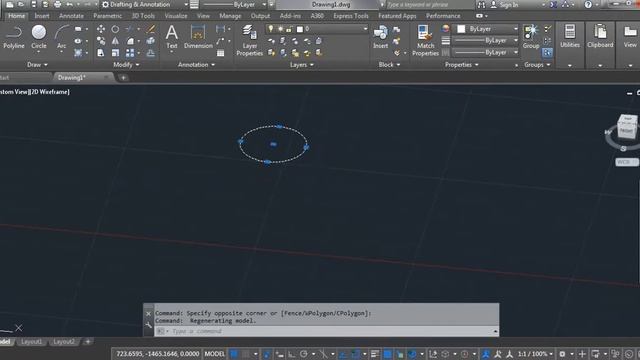Toggle layer on/off lightbulb icon
This screenshot has width=640, height=360.
271,29
